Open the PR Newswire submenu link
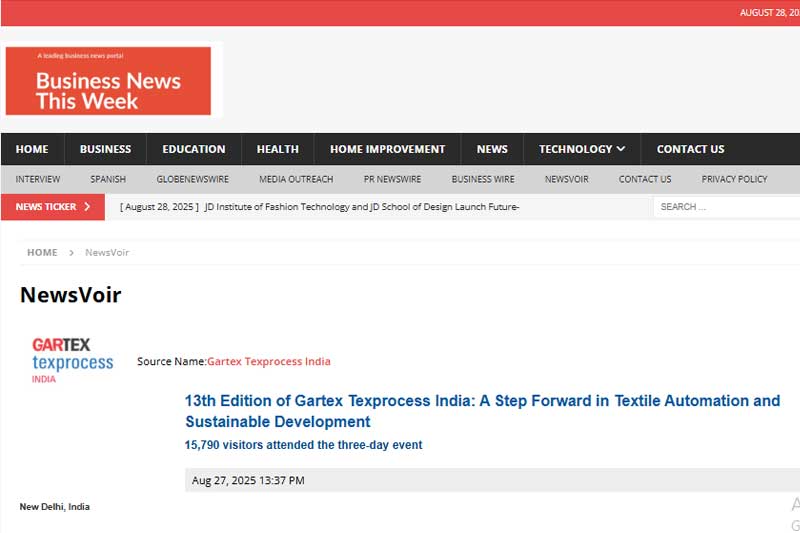800x533 pixels. point(392,179)
